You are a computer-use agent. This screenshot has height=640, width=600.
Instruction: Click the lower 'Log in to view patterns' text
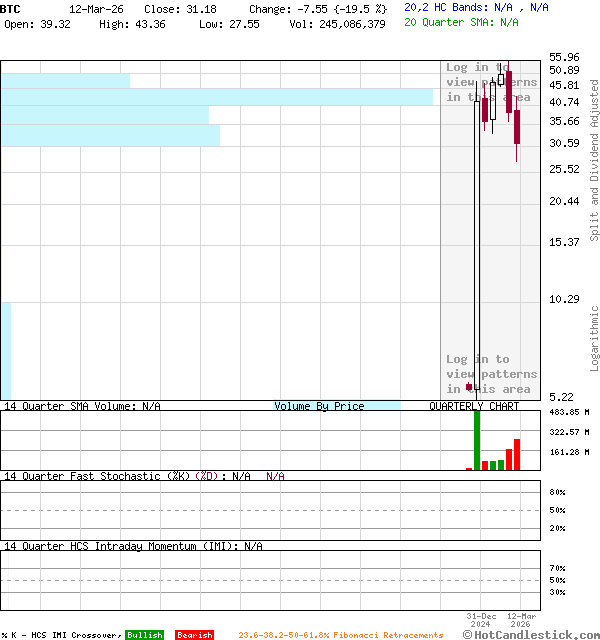point(491,374)
